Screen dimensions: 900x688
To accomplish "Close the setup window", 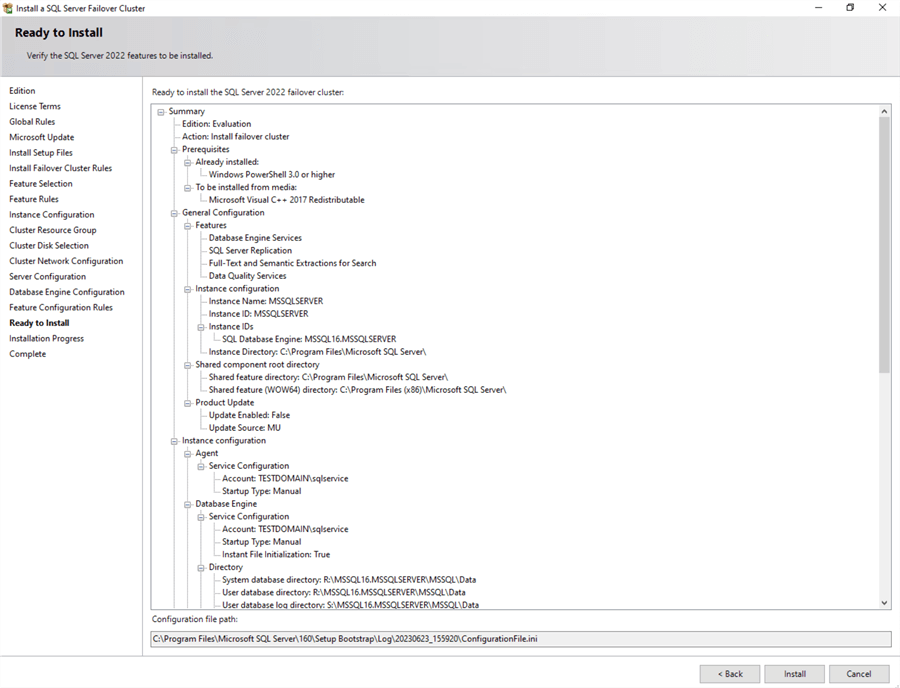I will click(882, 7).
